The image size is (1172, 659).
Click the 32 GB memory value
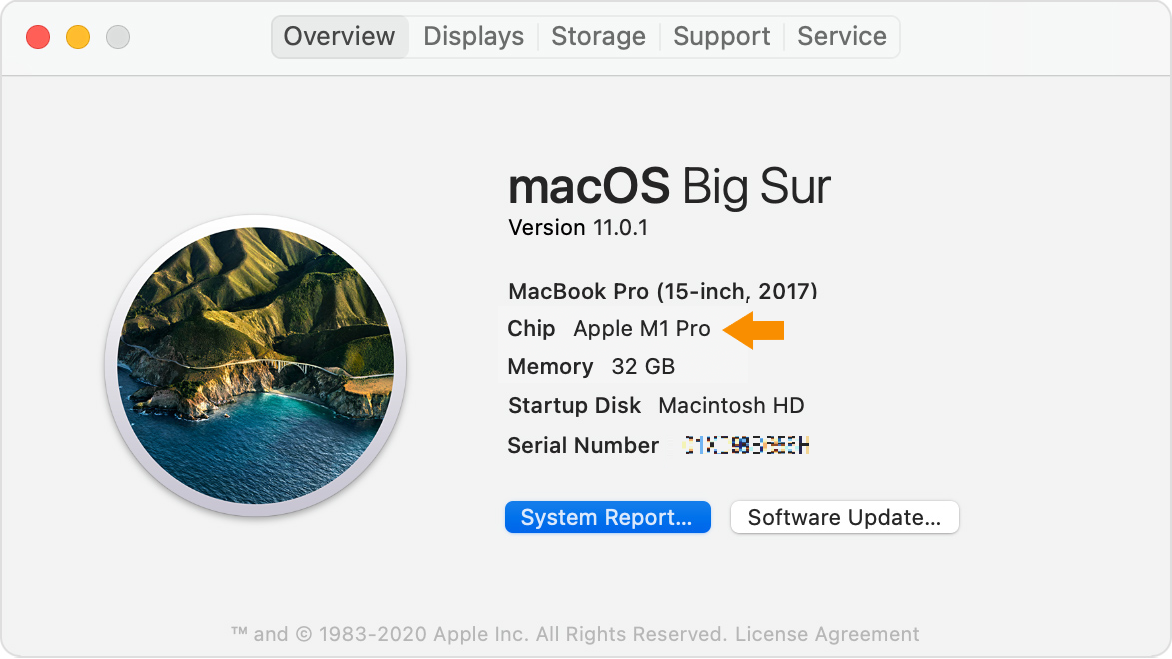[x=643, y=367]
